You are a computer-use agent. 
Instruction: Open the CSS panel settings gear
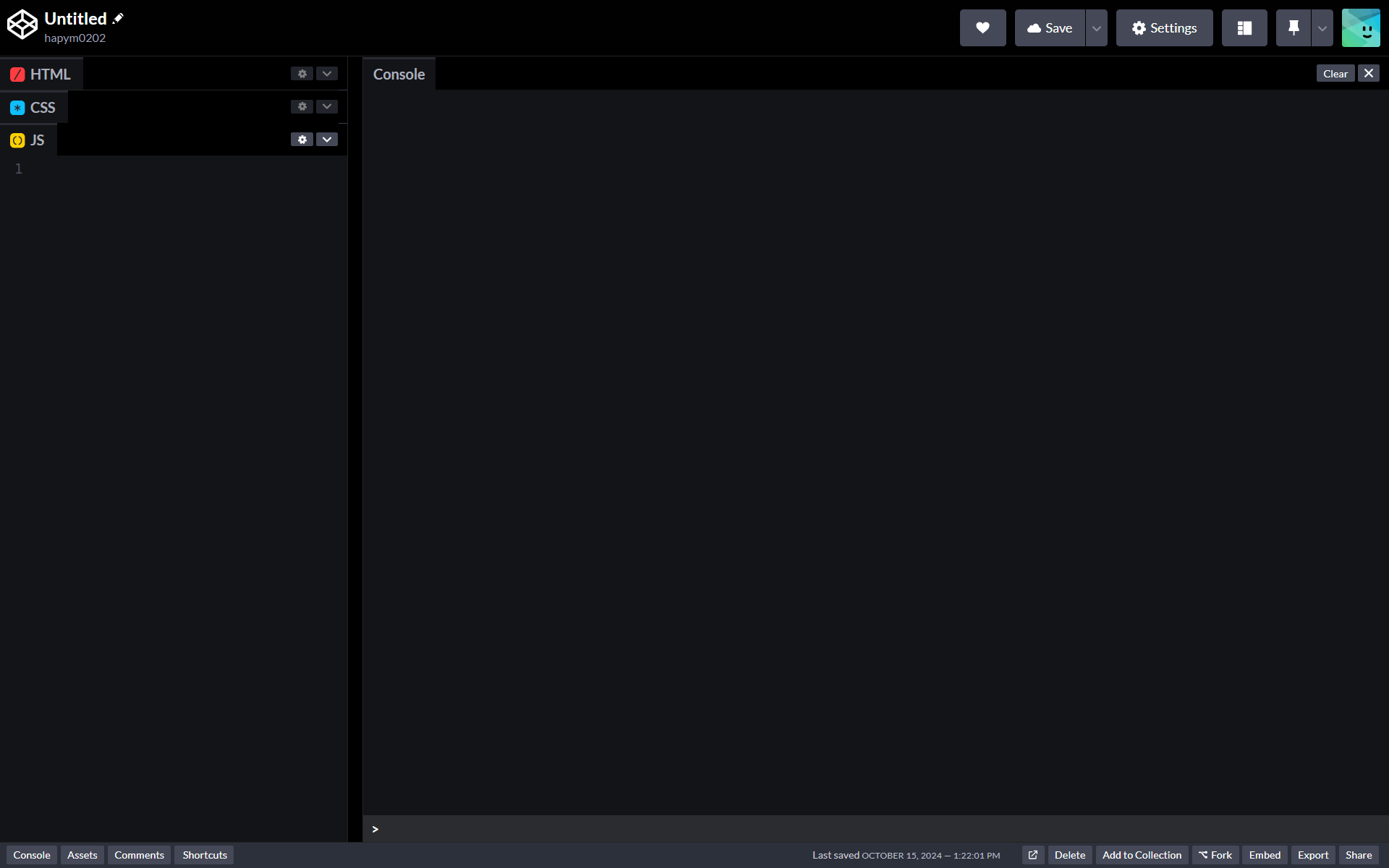point(302,106)
